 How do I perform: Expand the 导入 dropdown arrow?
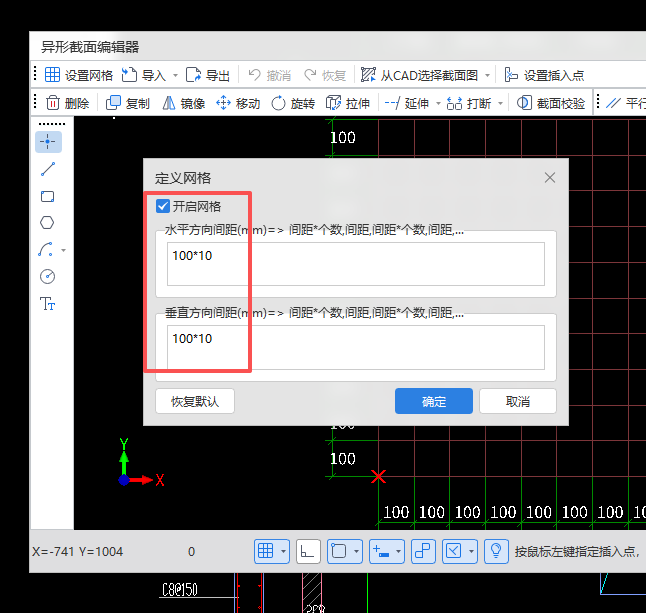click(x=176, y=75)
